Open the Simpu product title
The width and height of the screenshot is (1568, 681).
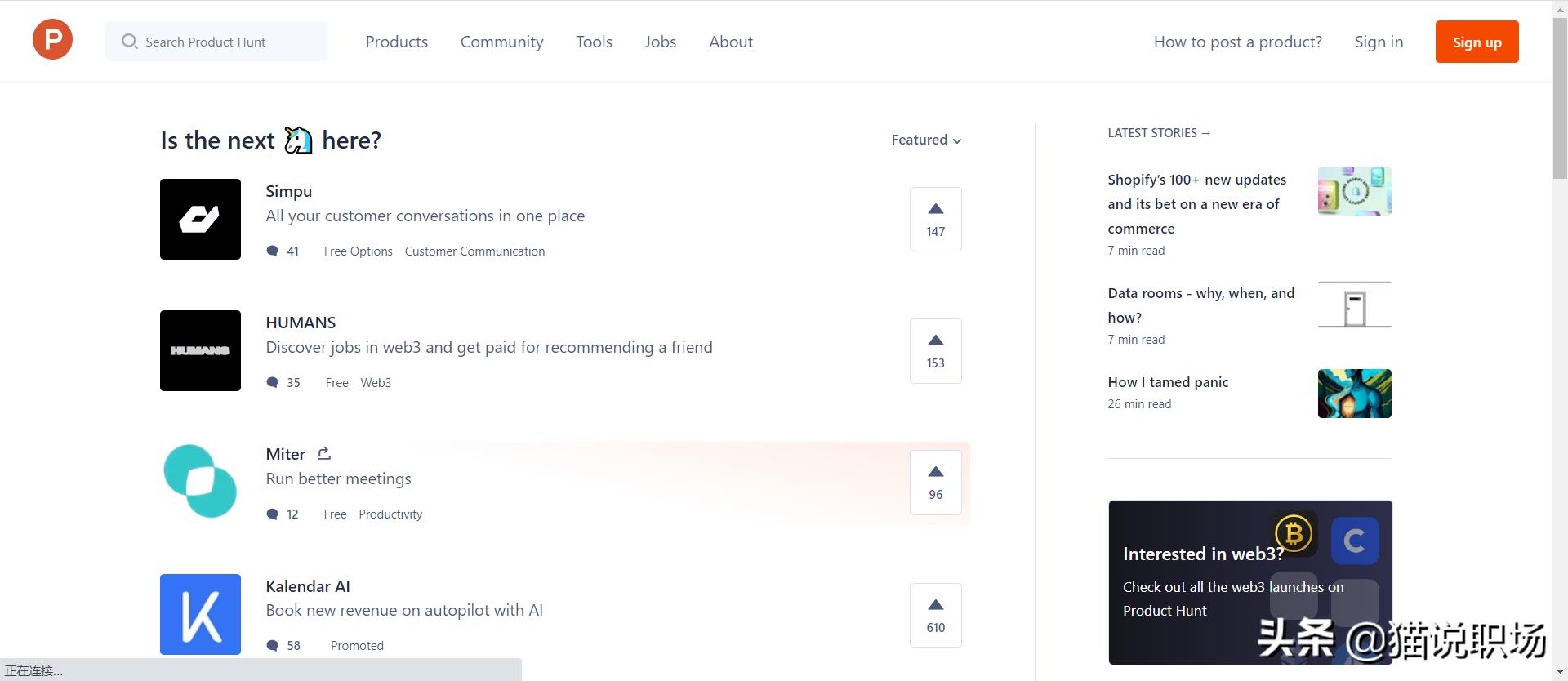(288, 191)
